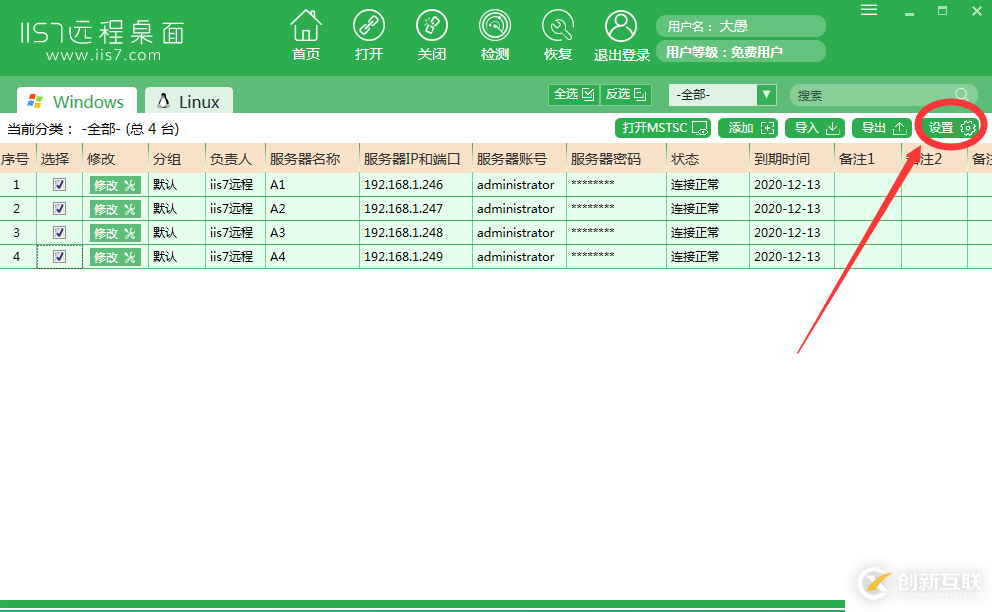Run the 检测 detect servers icon
This screenshot has height=612, width=992.
pos(494,33)
